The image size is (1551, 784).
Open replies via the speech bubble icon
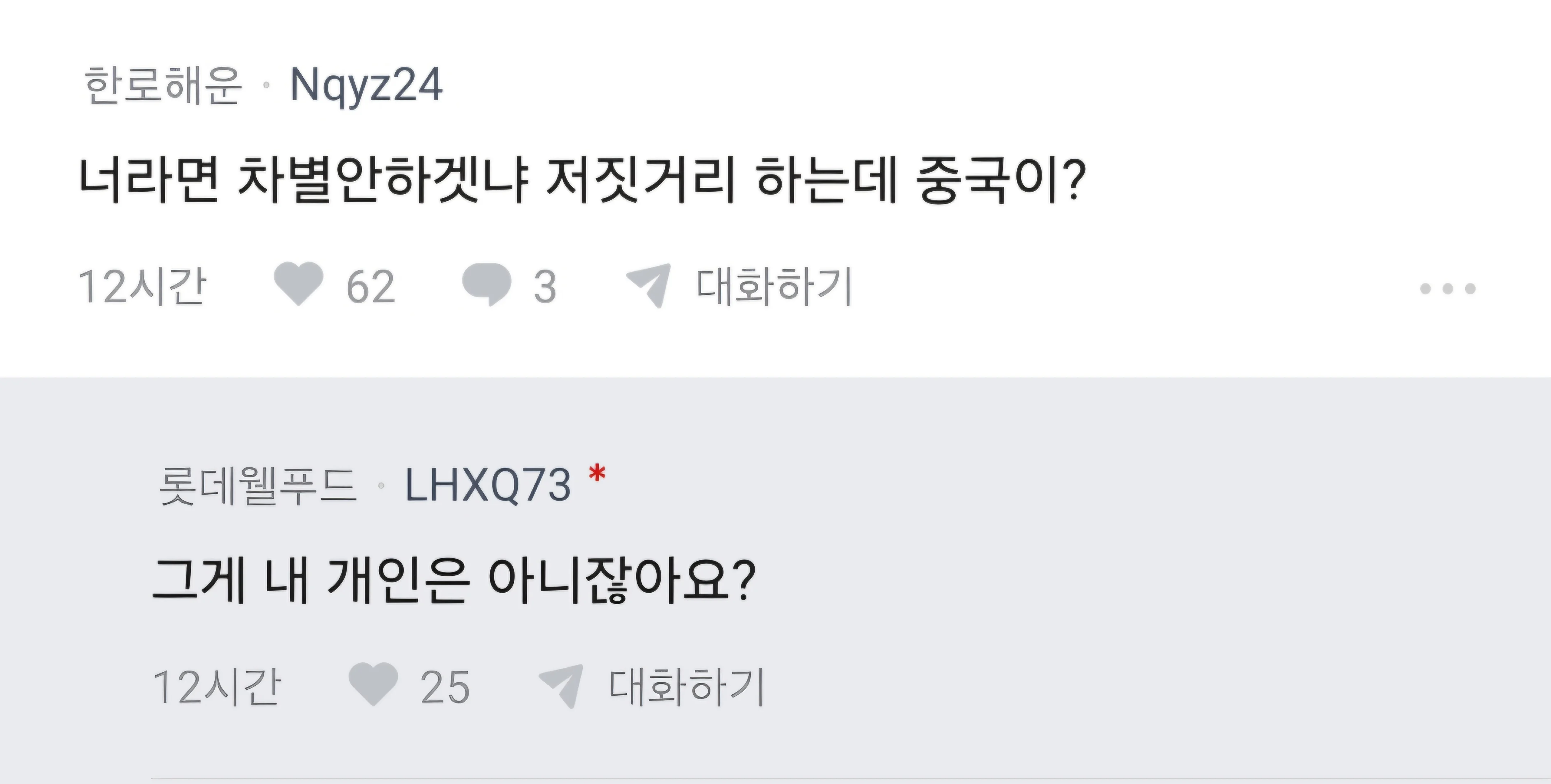pyautogui.click(x=486, y=284)
